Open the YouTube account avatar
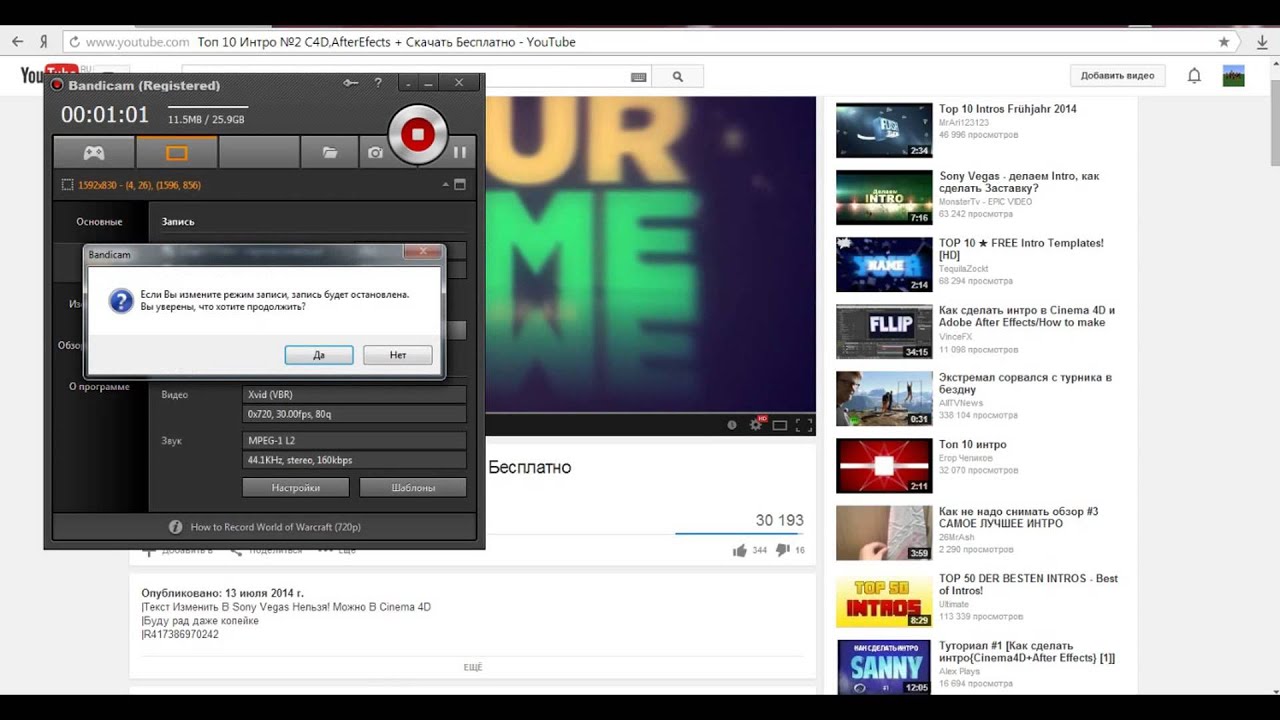Viewport: 1280px width, 720px height. [1234, 76]
